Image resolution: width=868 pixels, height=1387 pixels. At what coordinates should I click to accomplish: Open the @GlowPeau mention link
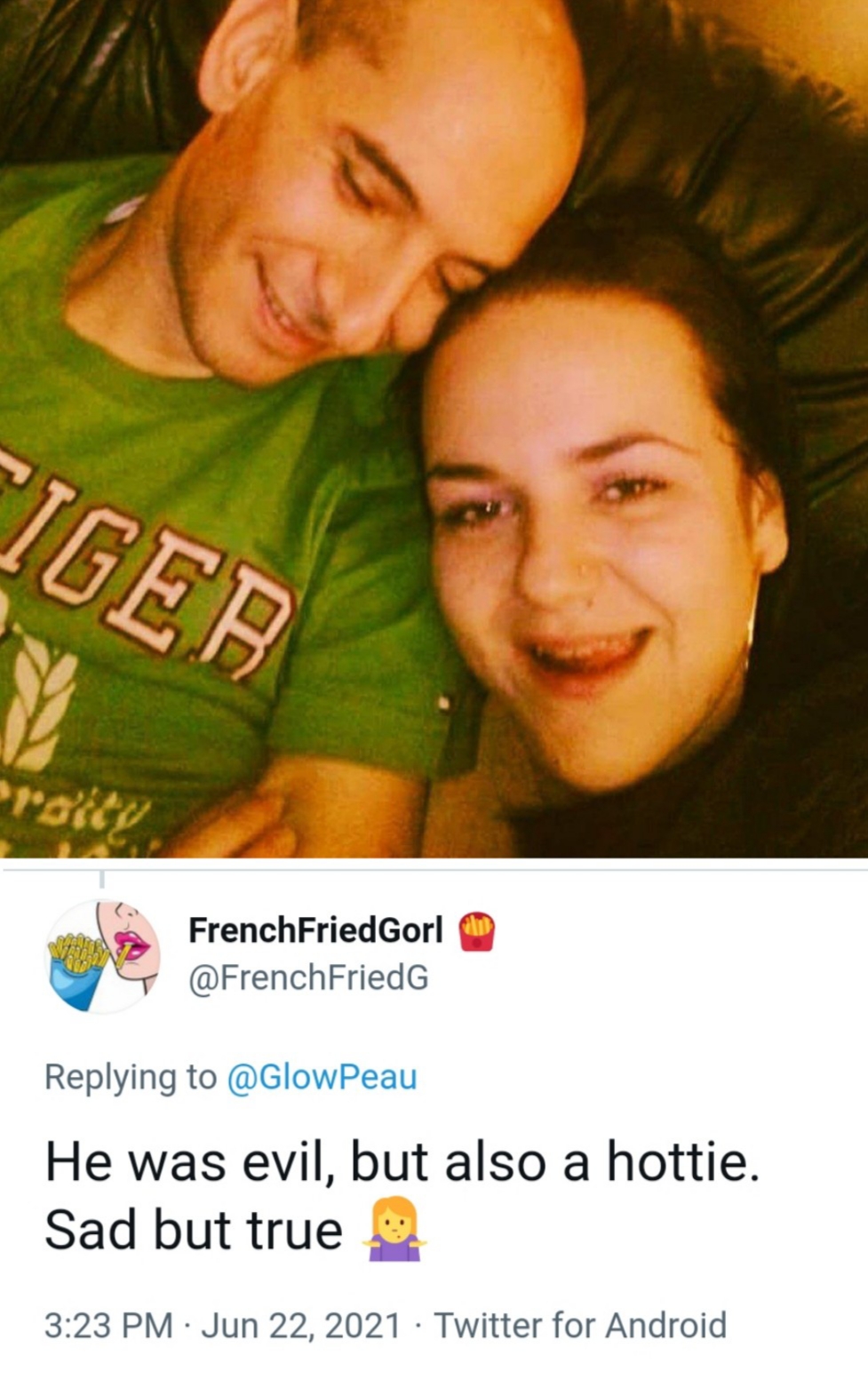323,1077
